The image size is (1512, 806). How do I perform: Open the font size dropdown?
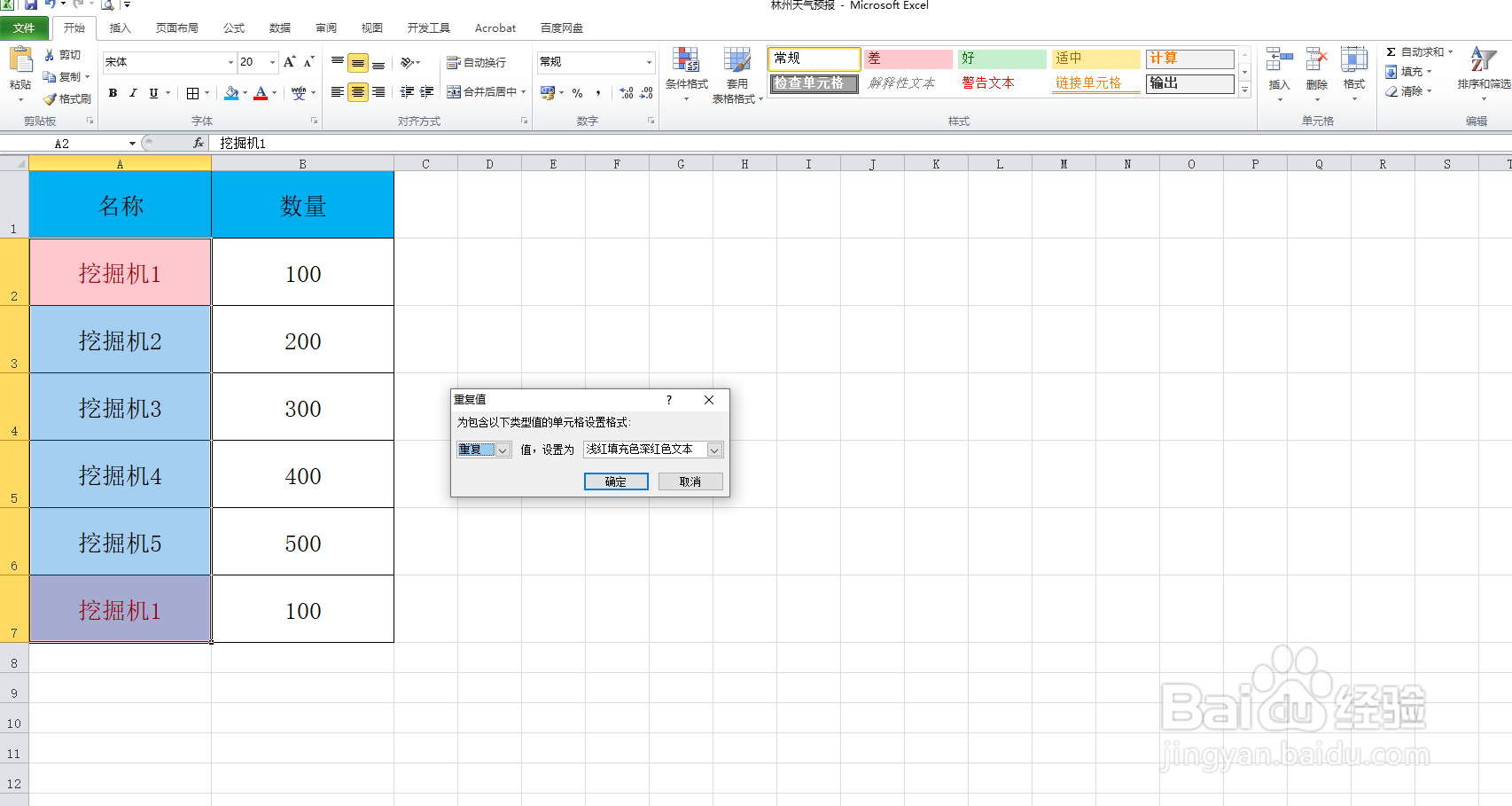pyautogui.click(x=272, y=62)
